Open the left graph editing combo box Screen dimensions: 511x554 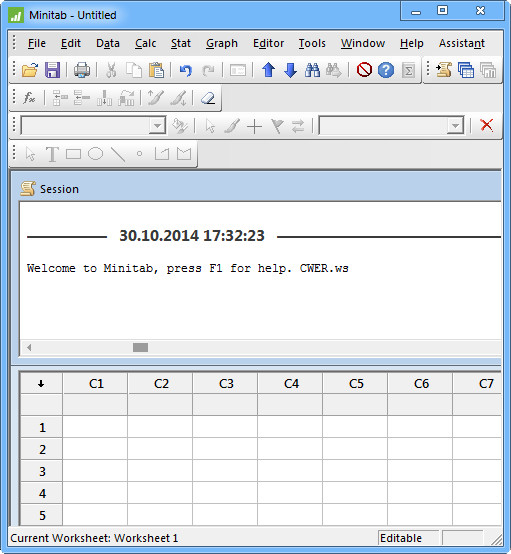point(93,125)
